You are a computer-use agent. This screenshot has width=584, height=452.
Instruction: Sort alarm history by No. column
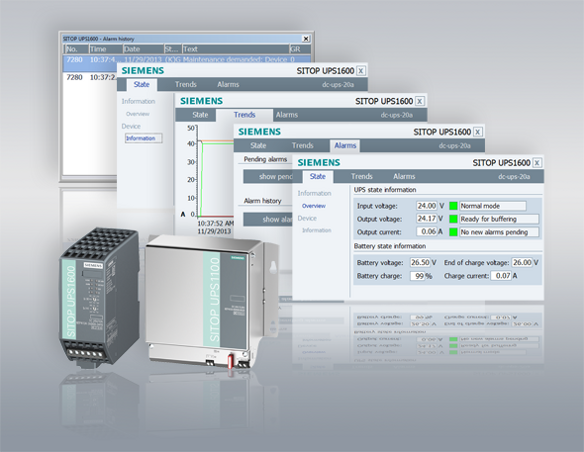point(76,49)
